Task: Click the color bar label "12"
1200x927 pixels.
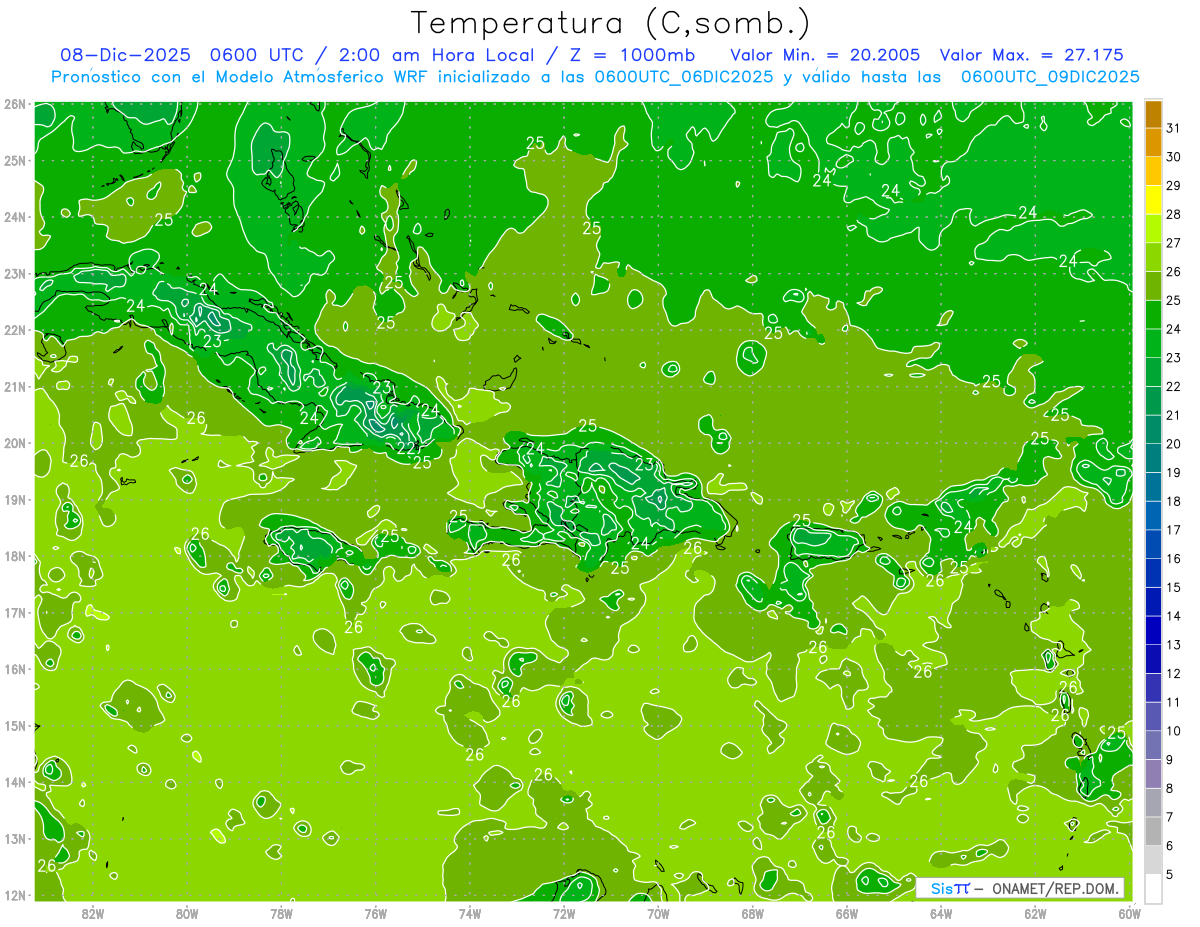Action: pos(1173,673)
